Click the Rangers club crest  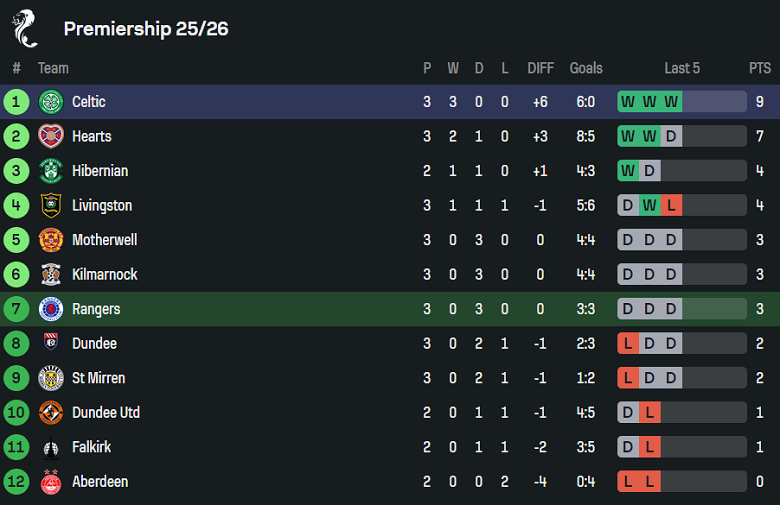pos(51,309)
